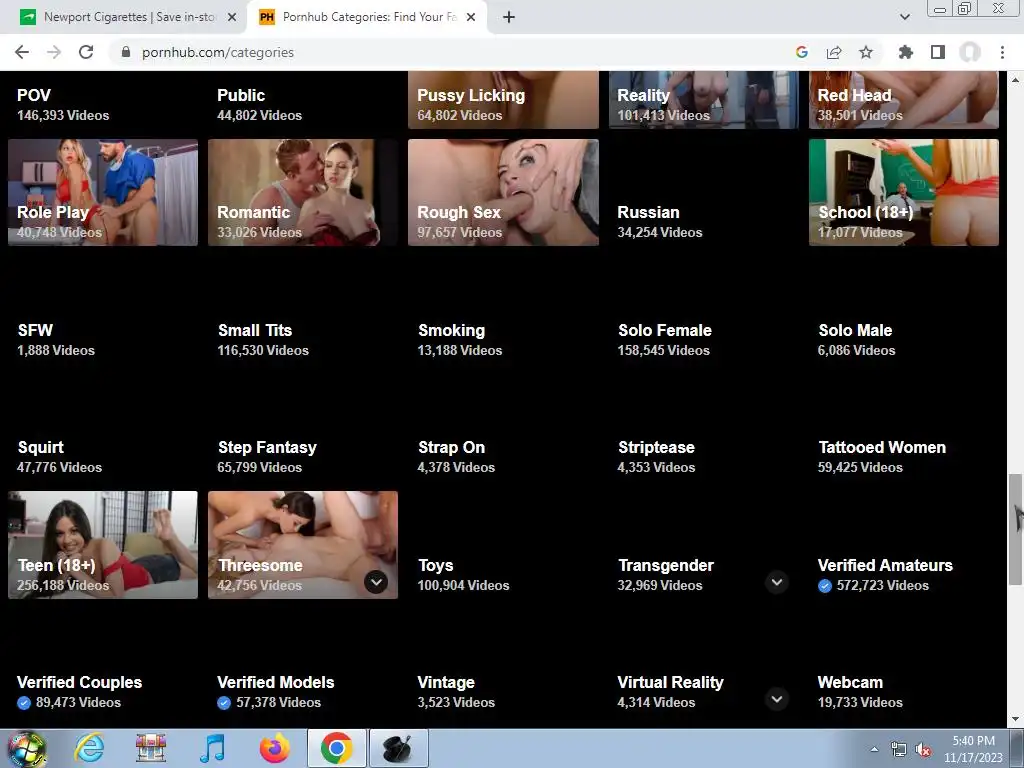Open the Toys category
1024x768 pixels.
(x=436, y=566)
